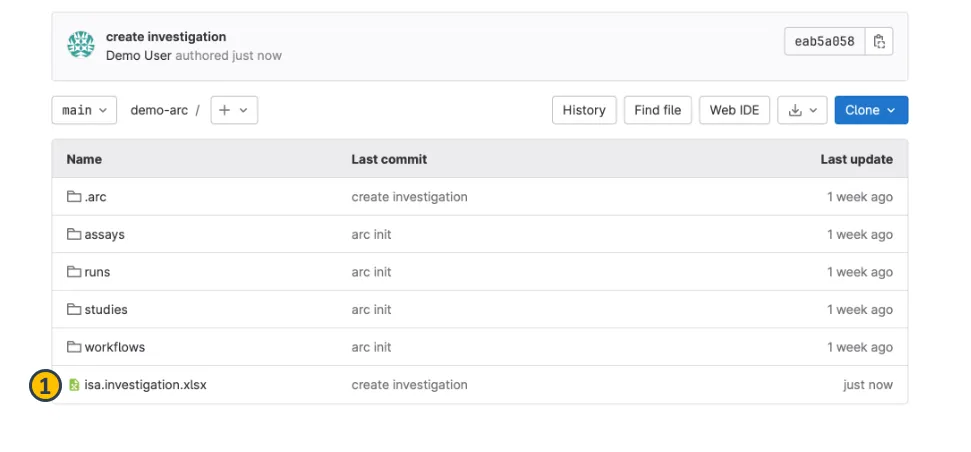Click the isa.investigation.xlsx spreadsheet file icon
The width and height of the screenshot is (971, 452).
click(x=74, y=385)
